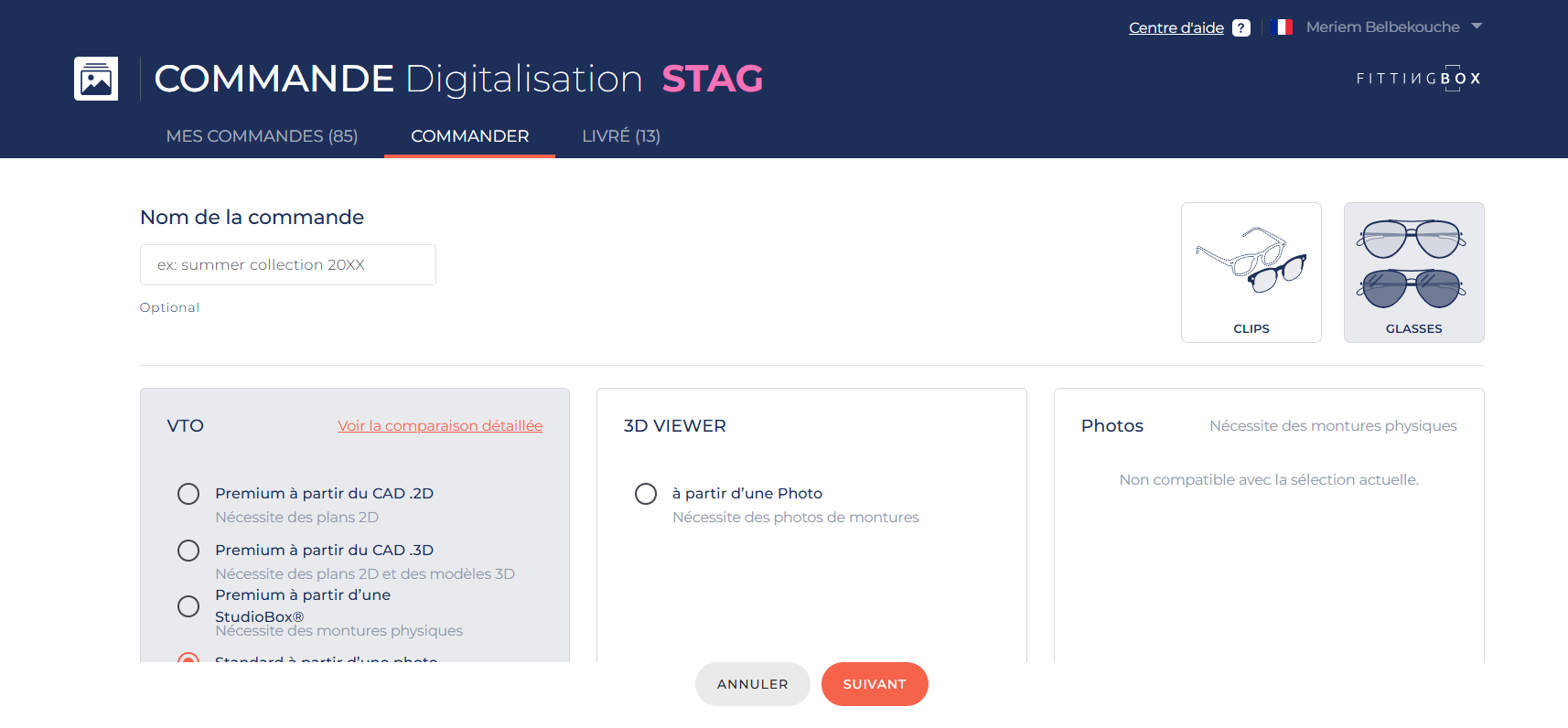Select Premium à partir du CAD .2D
The width and height of the screenshot is (1568, 728).
click(188, 494)
